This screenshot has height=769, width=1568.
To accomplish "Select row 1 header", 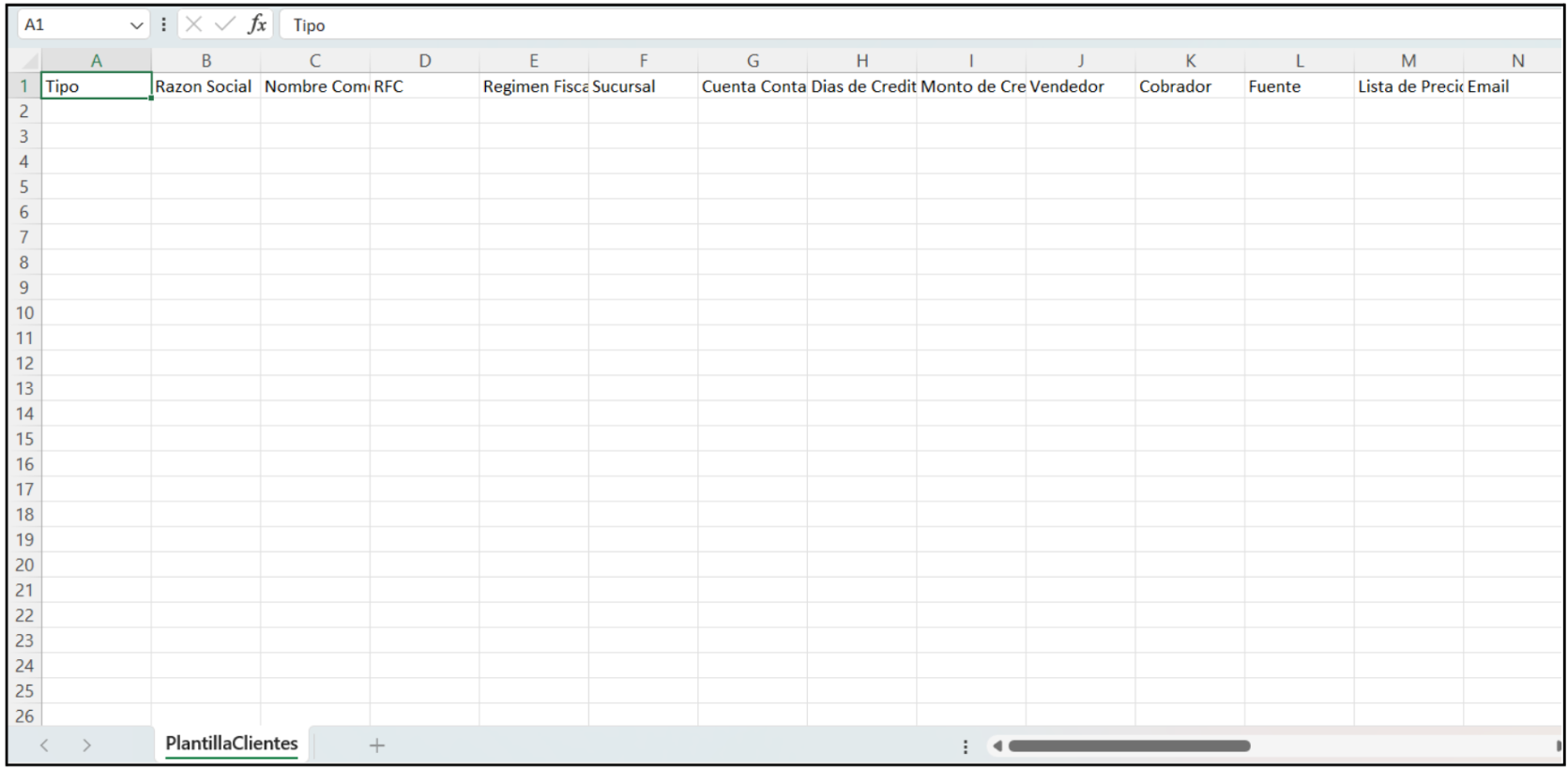I will pos(24,86).
